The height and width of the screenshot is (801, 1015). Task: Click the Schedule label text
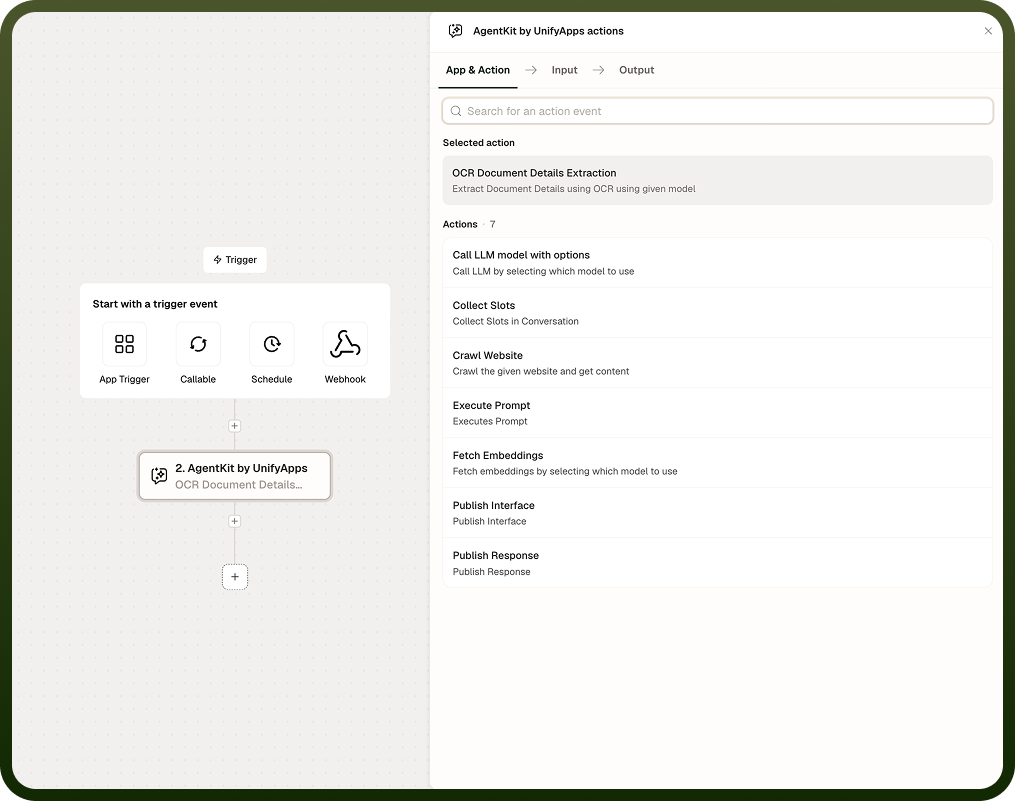(272, 379)
